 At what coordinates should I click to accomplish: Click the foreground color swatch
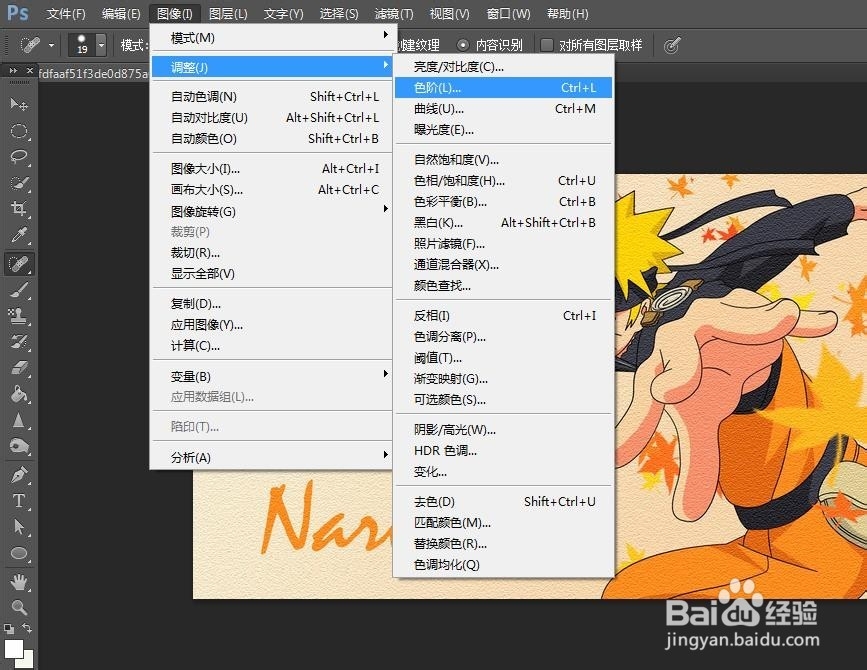13,648
